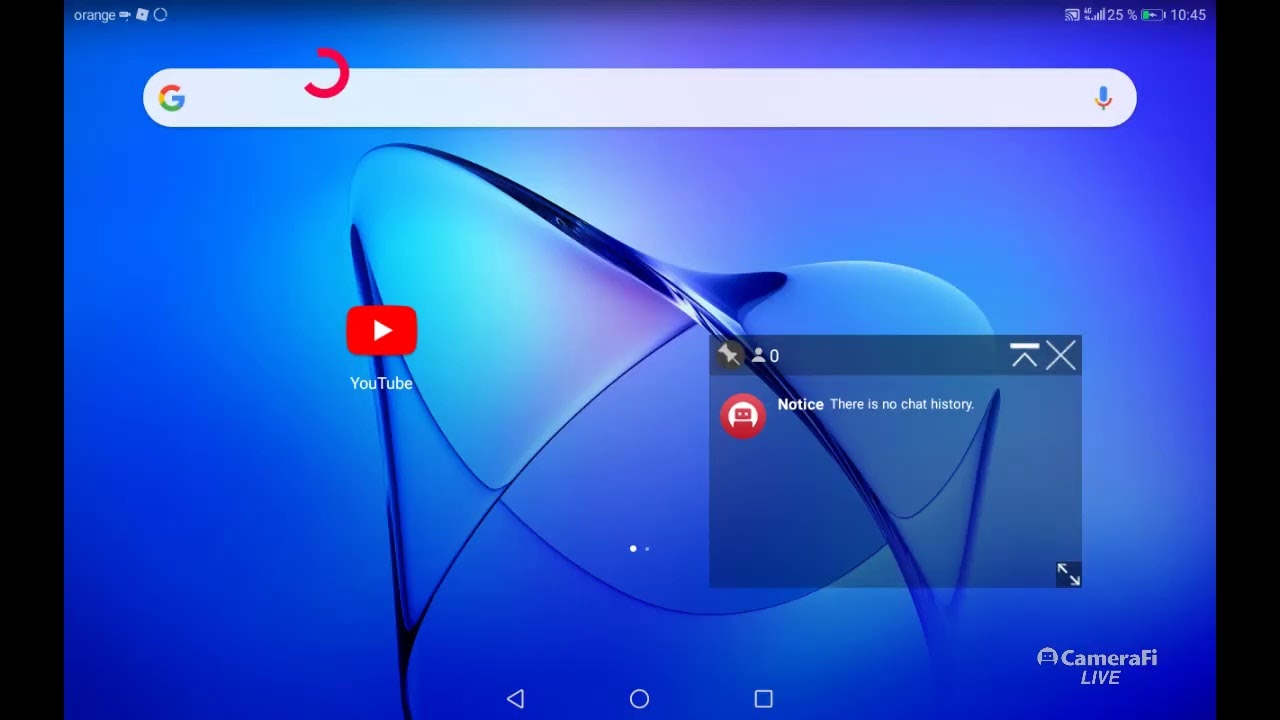
Task: Tap the viewer count icon showing 0
Action: tap(765, 356)
